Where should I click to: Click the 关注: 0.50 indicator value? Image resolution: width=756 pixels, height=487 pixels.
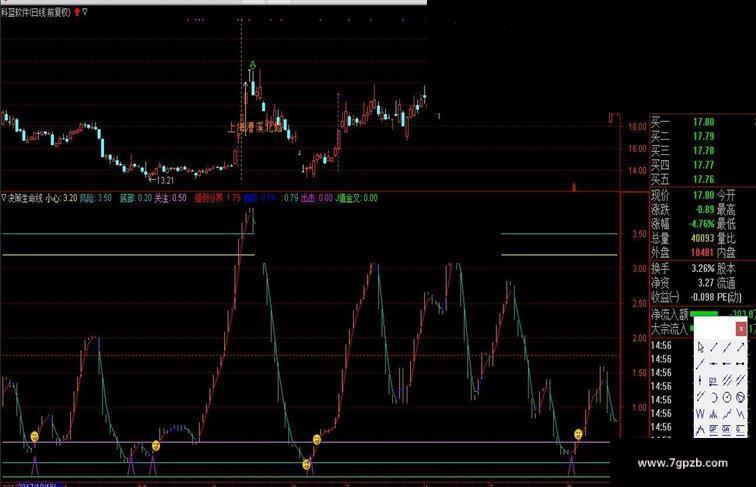[x=170, y=198]
